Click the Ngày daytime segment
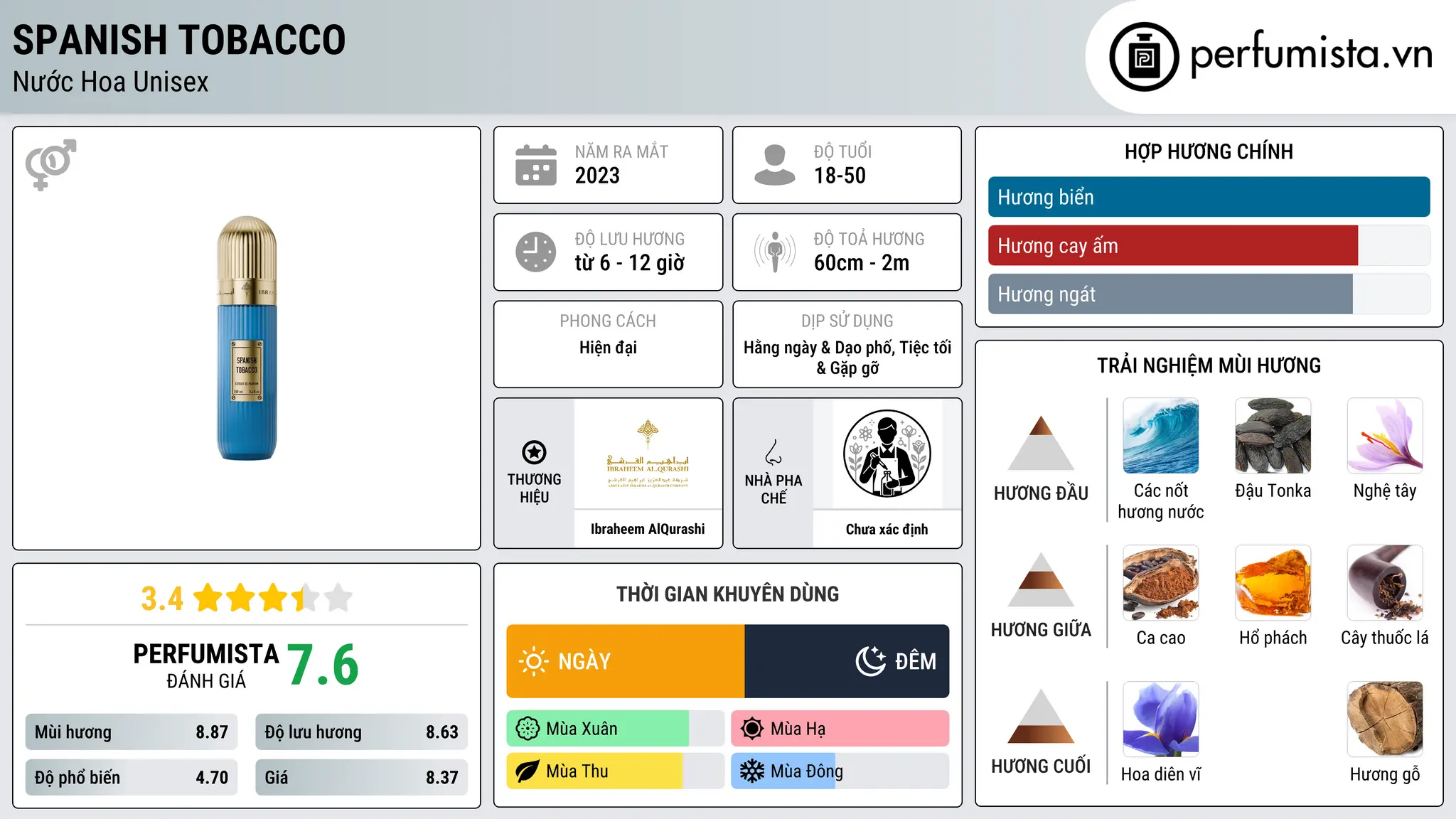Image resolution: width=1456 pixels, height=819 pixels. 626,661
